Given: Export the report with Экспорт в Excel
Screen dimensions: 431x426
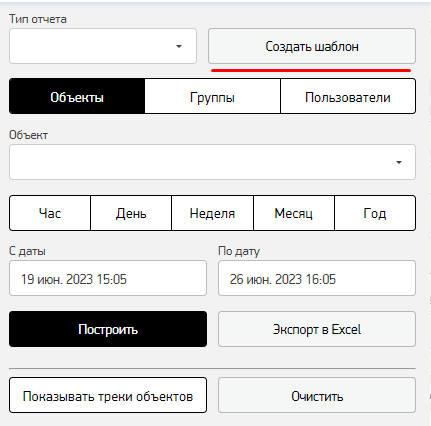Looking at the screenshot, I should point(317,329).
